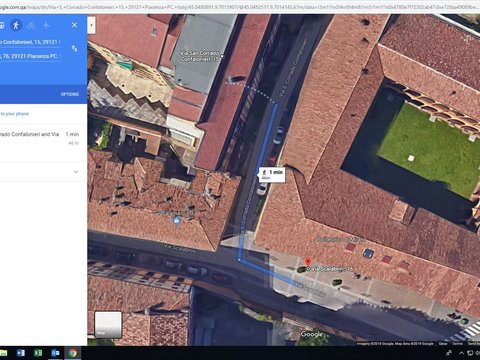Show hidden system tray icons
Image resolution: width=480 pixels, height=360 pixels.
461,353
